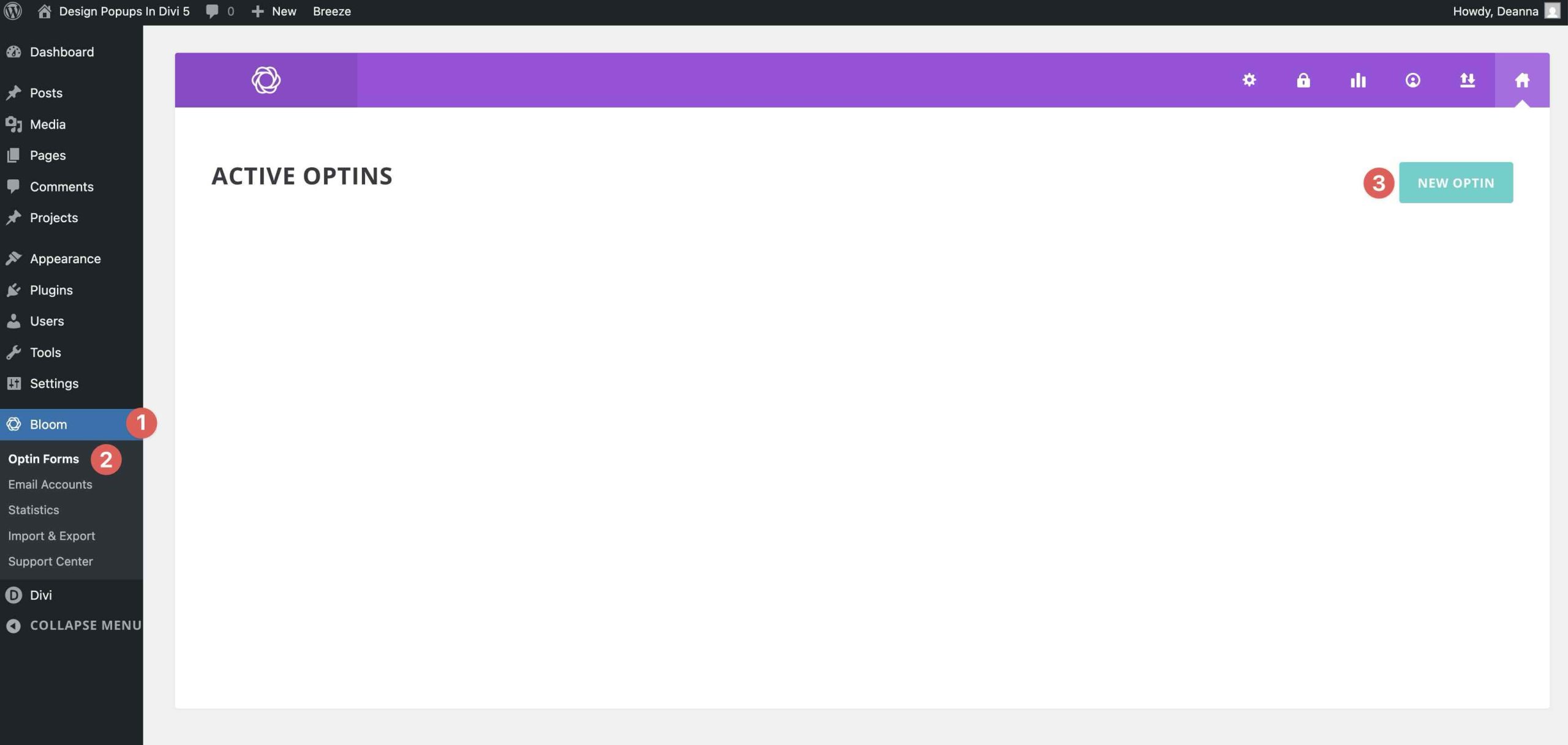This screenshot has height=745, width=1568.
Task: Click the New Optin button
Action: click(1456, 182)
